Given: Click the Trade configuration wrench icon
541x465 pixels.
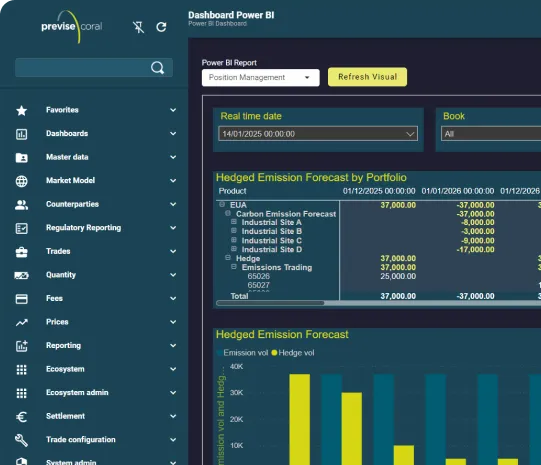Looking at the screenshot, I should [21, 440].
